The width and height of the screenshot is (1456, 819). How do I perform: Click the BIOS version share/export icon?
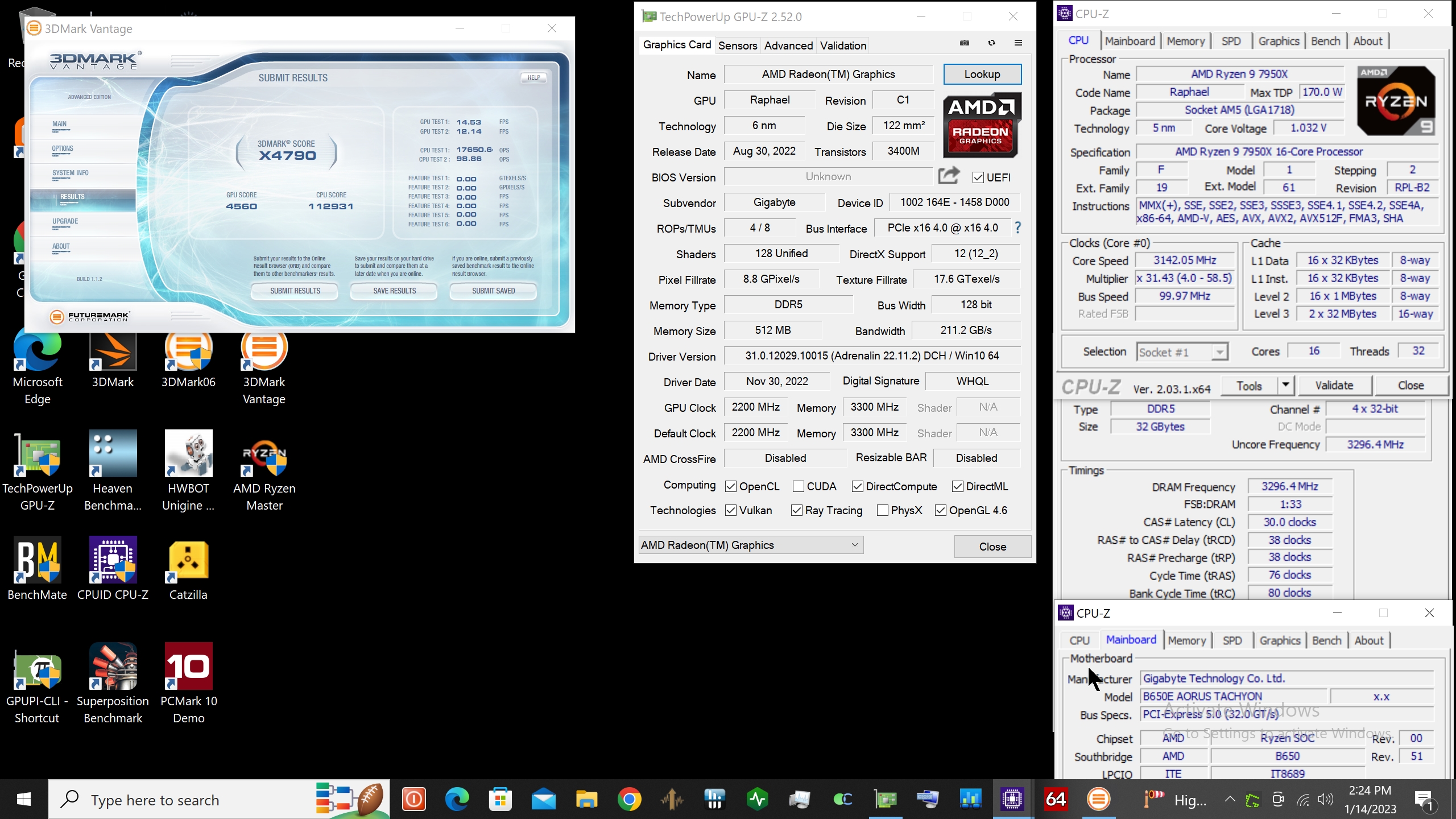click(949, 176)
